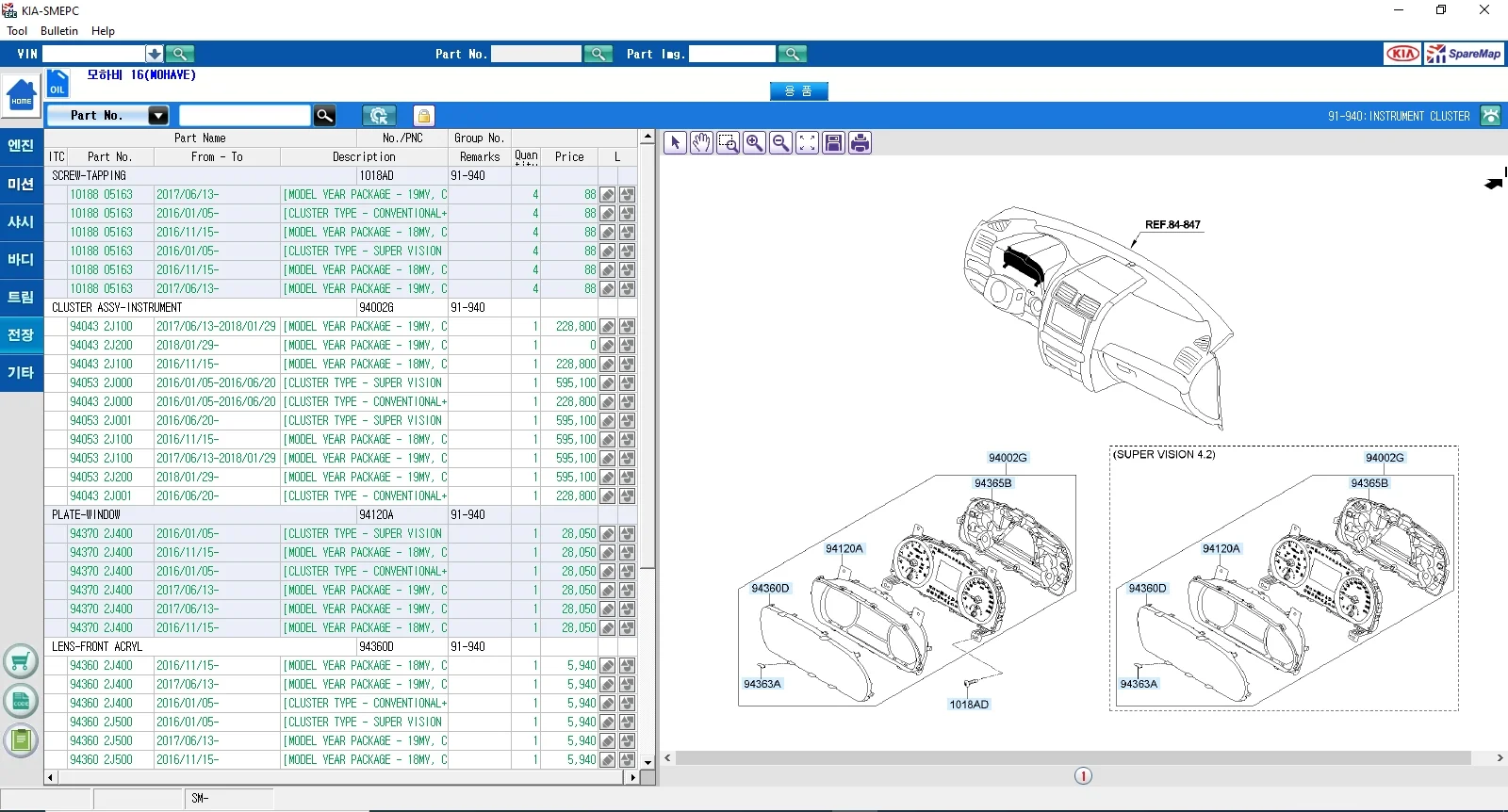Click the Description column header
This screenshot has width=1508, height=812.
[364, 156]
